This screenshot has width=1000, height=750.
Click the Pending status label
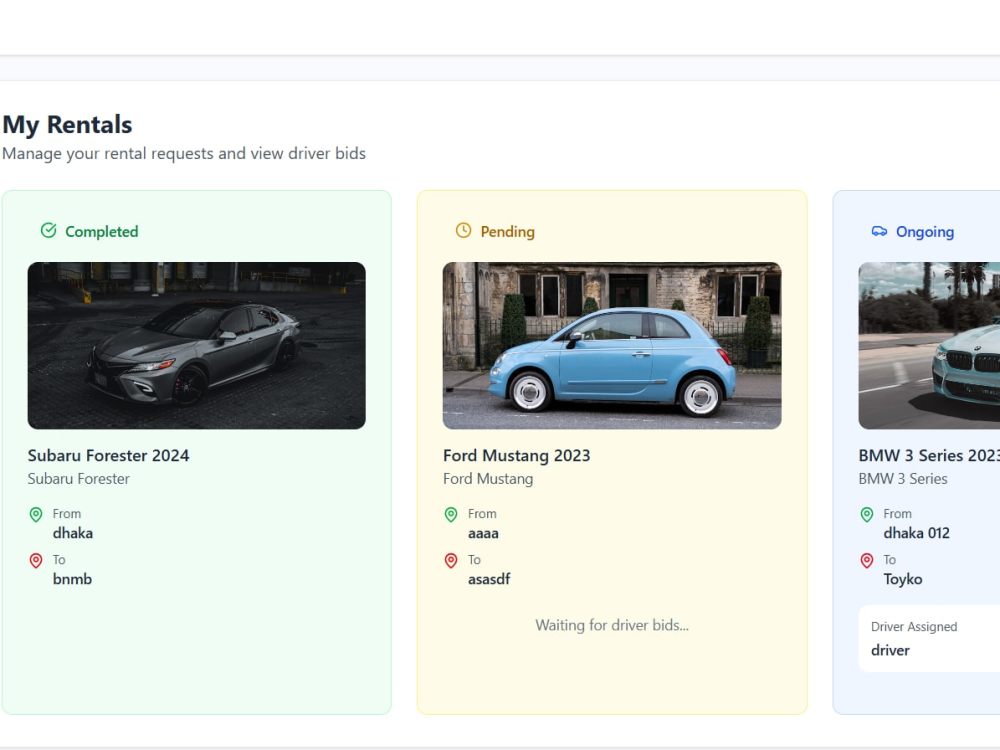point(508,232)
